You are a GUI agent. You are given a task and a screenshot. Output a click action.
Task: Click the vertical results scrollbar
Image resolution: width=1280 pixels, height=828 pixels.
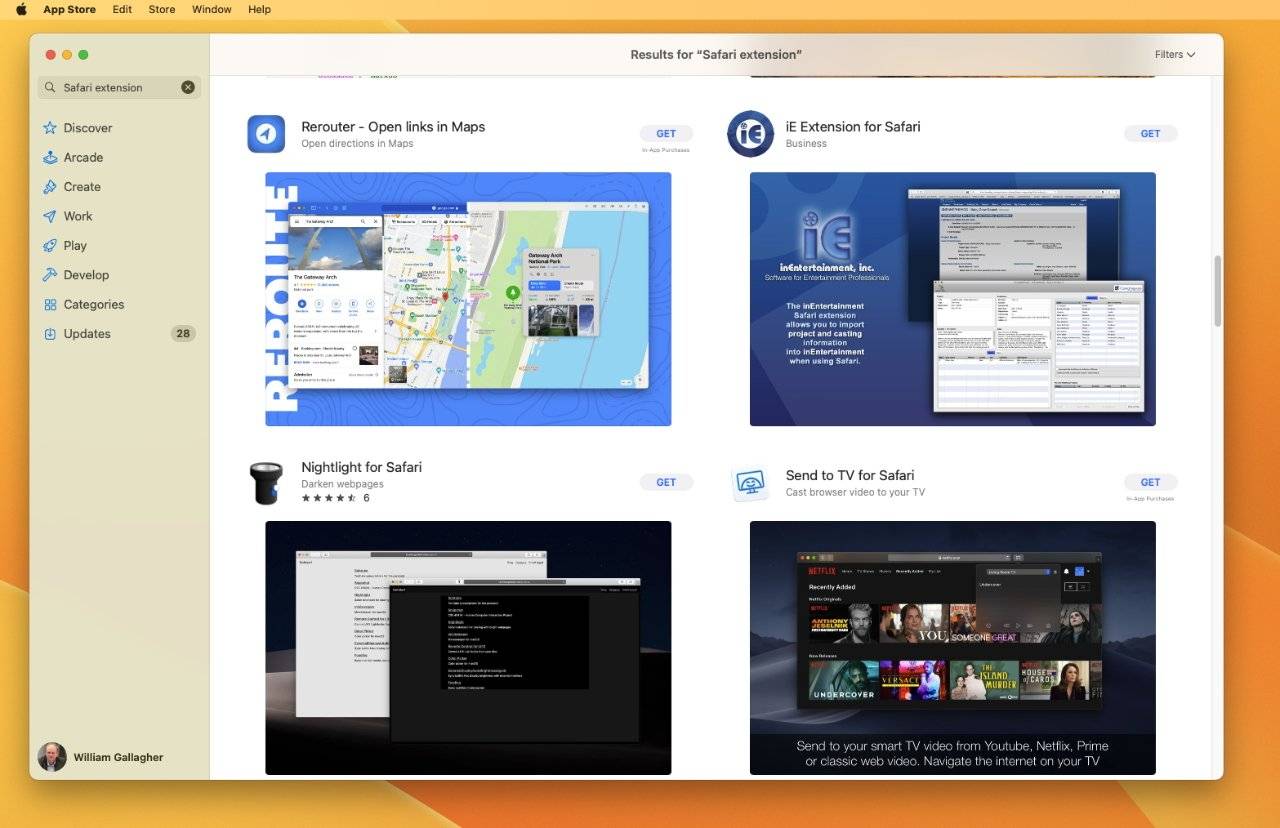[x=1217, y=290]
